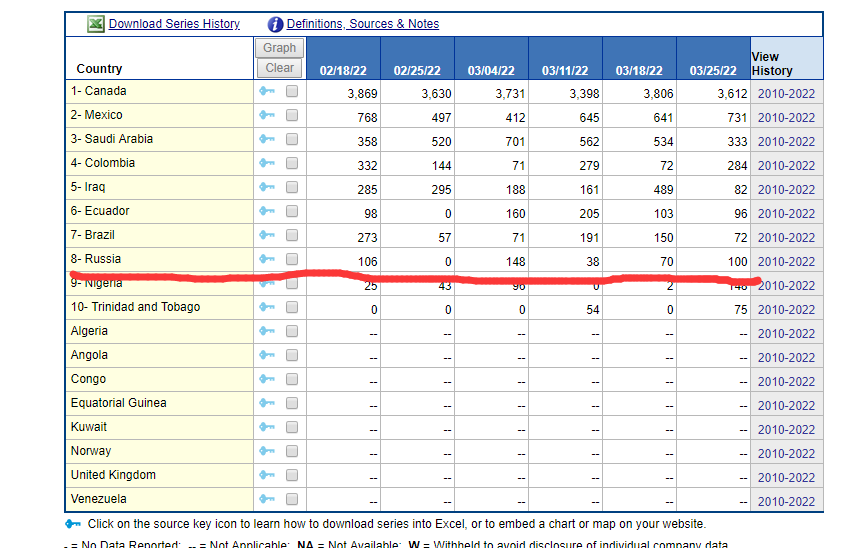Image resolution: width=841 pixels, height=548 pixels.
Task: Click Canada's 02/18/22 value 3,869
Action: (363, 94)
